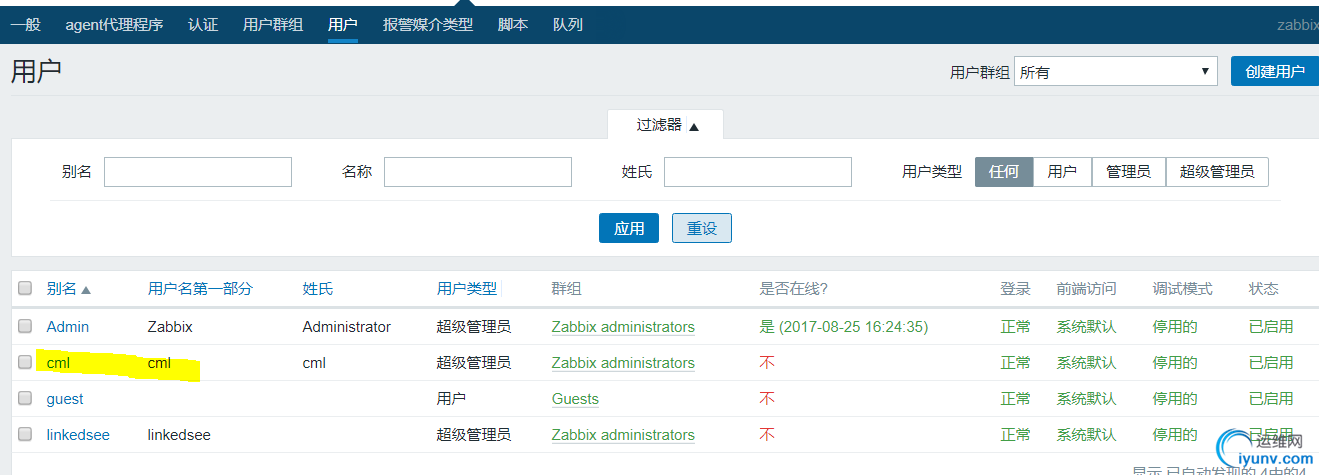Tick the checkbox beside linkedsee user

pyautogui.click(x=25, y=435)
